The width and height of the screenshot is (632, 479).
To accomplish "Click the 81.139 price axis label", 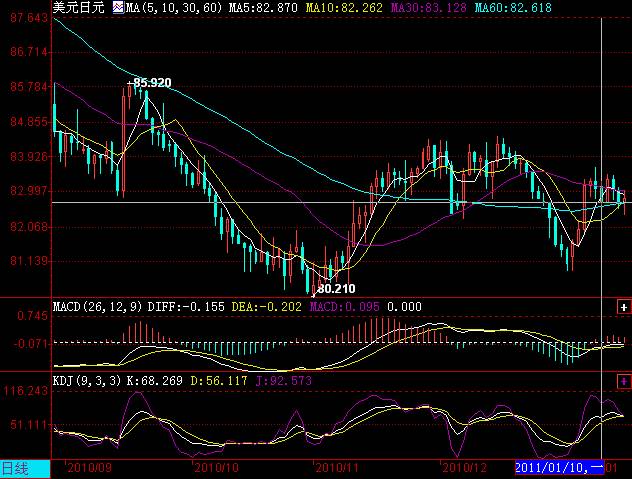I will click(x=29, y=261).
